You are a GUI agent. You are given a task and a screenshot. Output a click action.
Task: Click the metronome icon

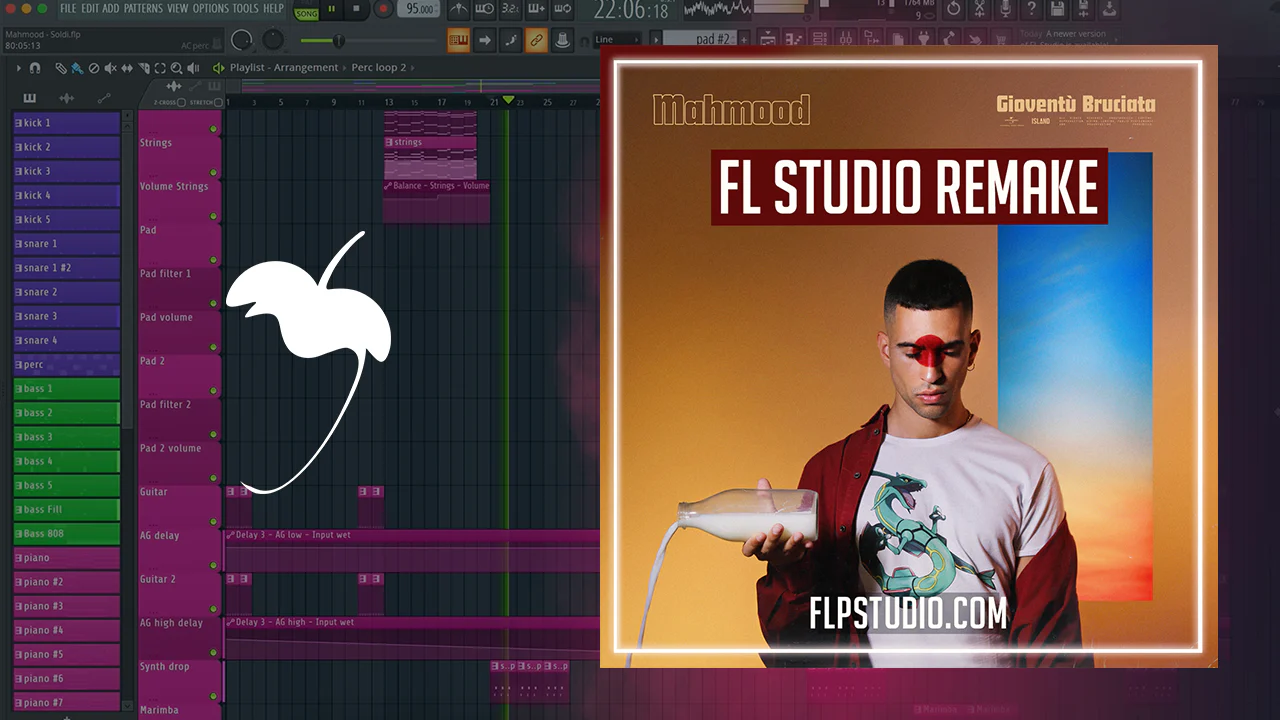[x=459, y=10]
